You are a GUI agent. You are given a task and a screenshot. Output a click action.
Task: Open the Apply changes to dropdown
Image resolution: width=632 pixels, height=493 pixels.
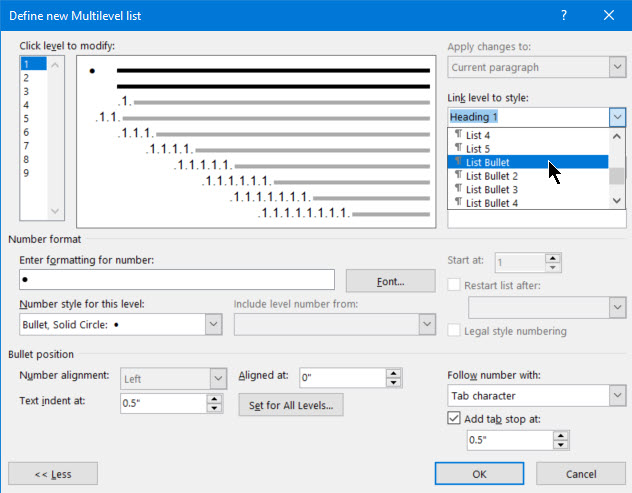[x=617, y=67]
